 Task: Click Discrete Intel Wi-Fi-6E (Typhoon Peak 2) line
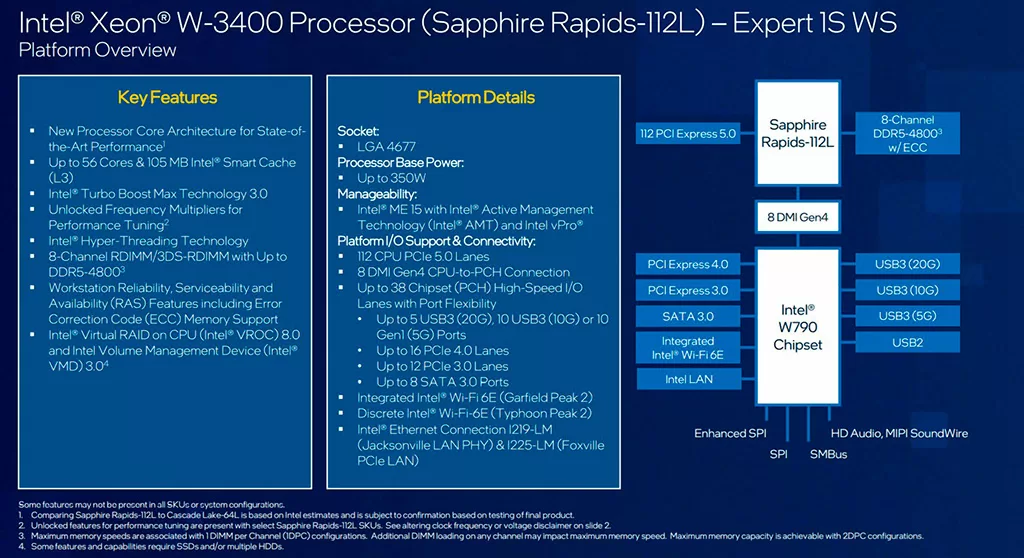(x=474, y=413)
